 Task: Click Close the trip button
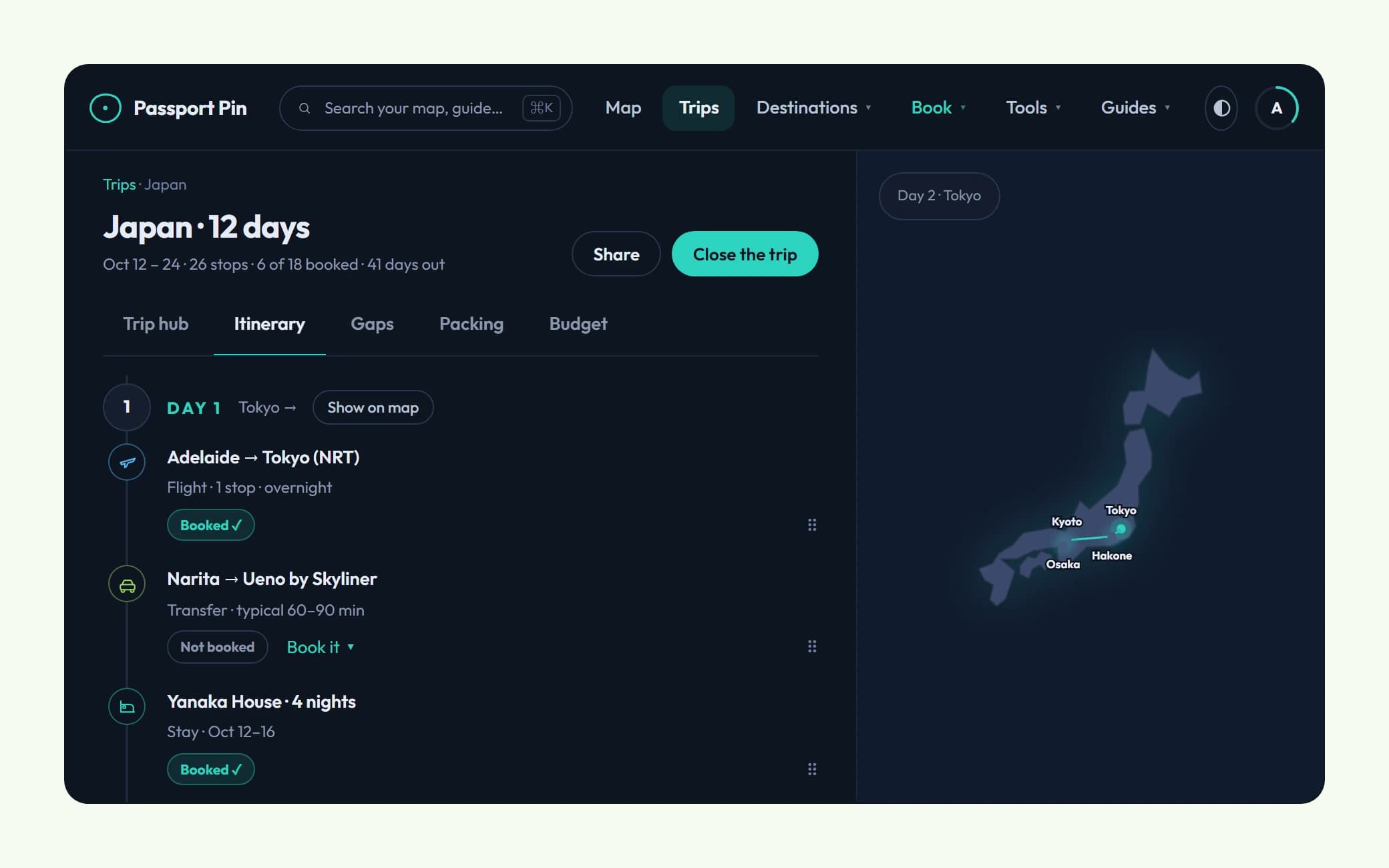coord(745,254)
